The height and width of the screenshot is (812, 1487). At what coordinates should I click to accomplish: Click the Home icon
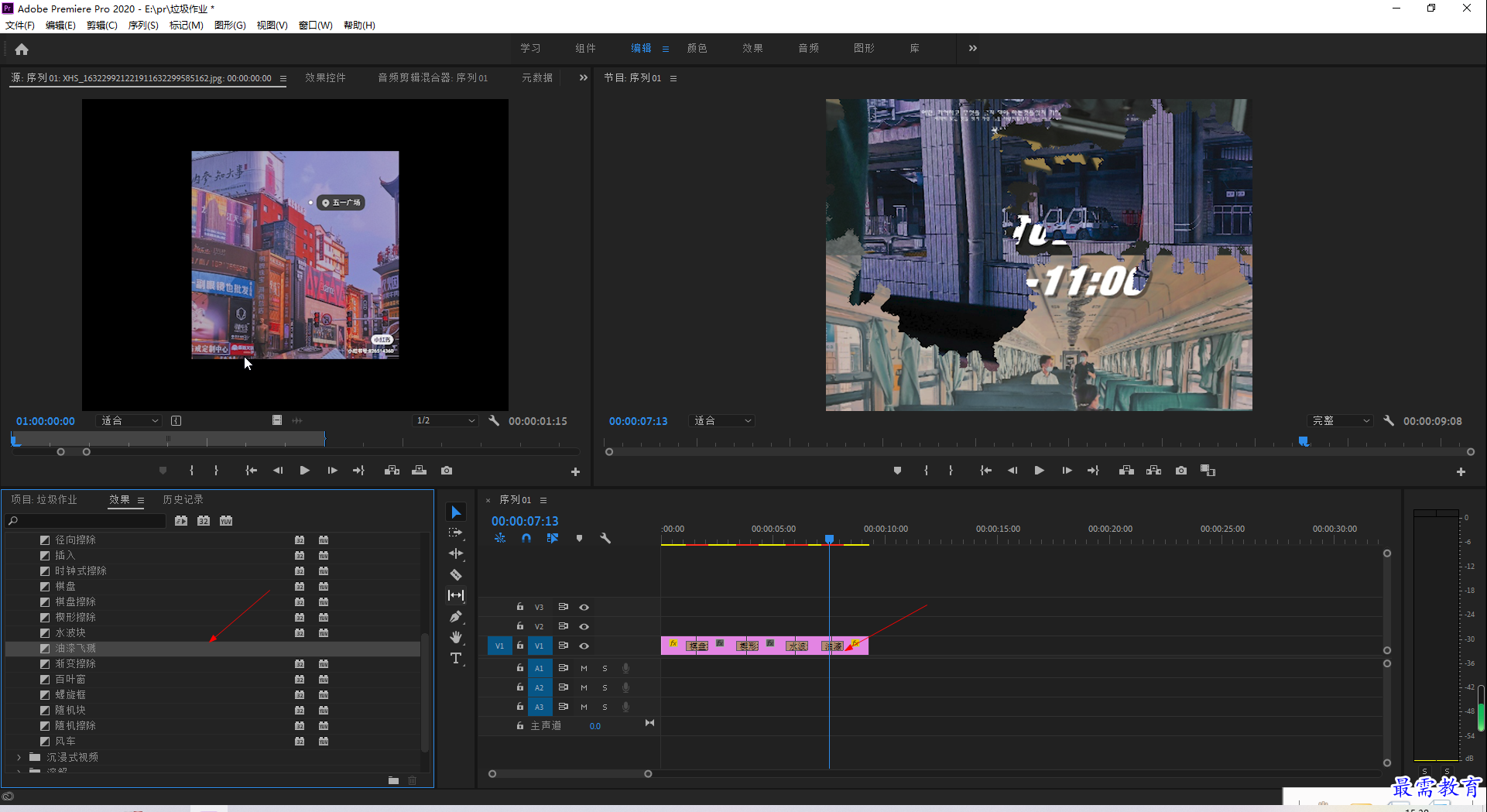click(x=22, y=49)
